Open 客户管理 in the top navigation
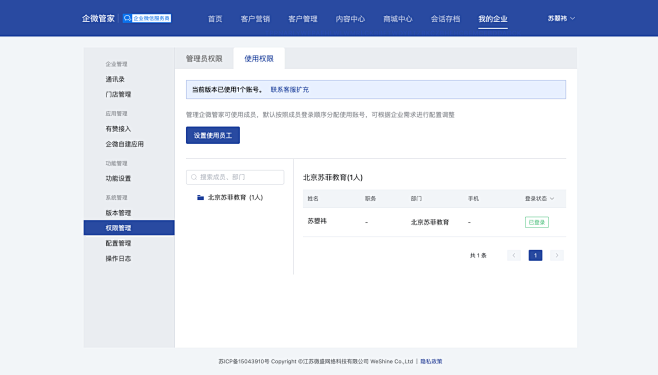Image resolution: width=658 pixels, height=375 pixels. pyautogui.click(x=303, y=19)
